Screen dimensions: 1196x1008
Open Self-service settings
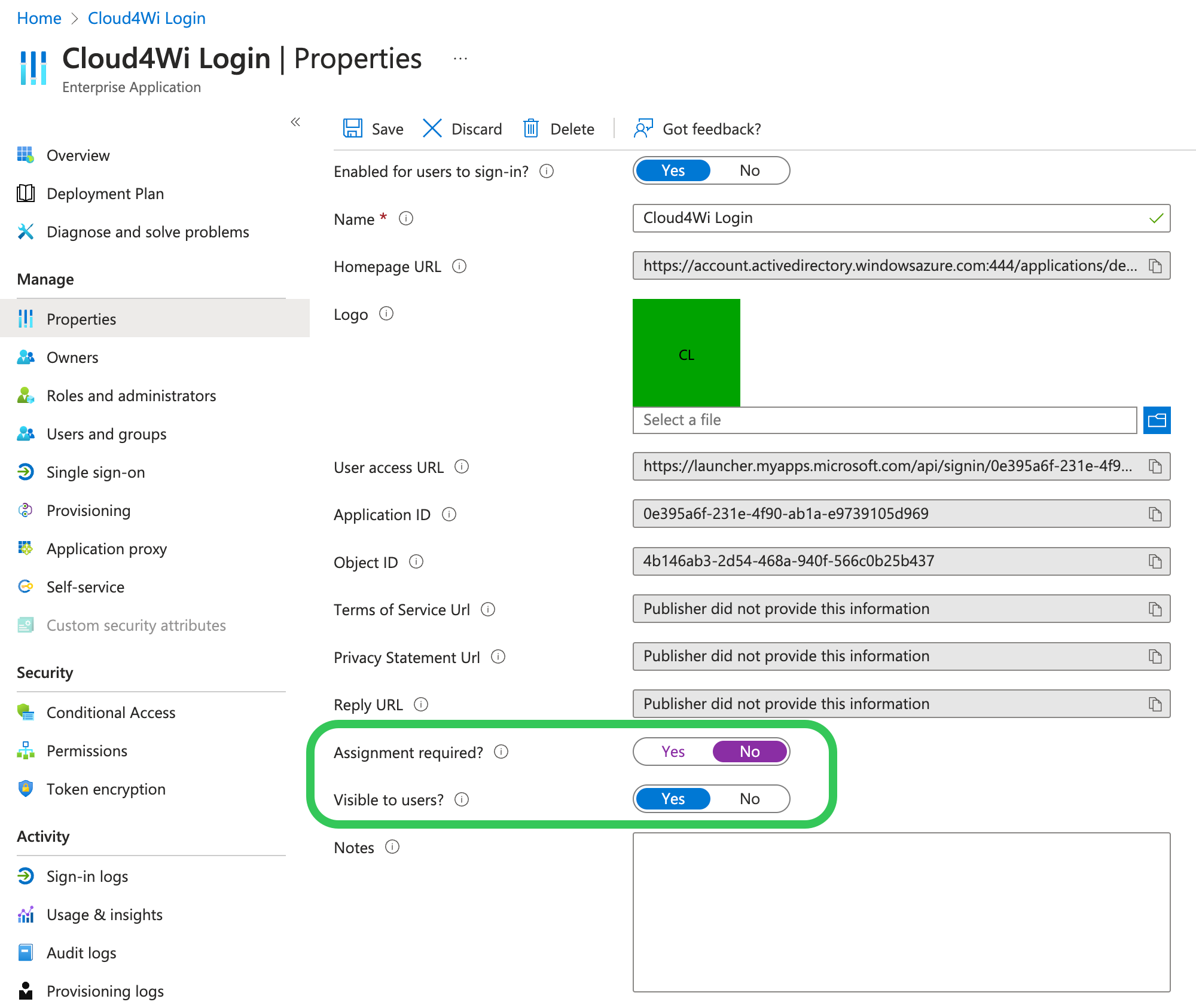pos(154,587)
